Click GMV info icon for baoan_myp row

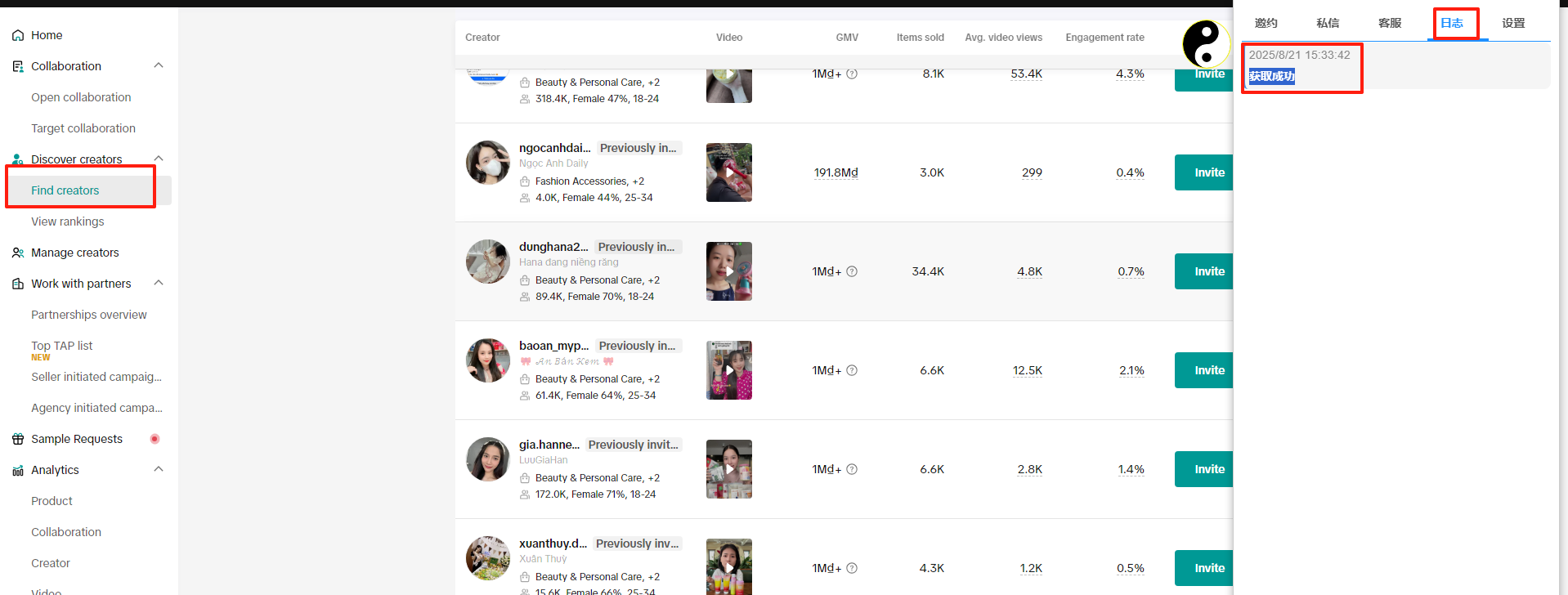[852, 370]
